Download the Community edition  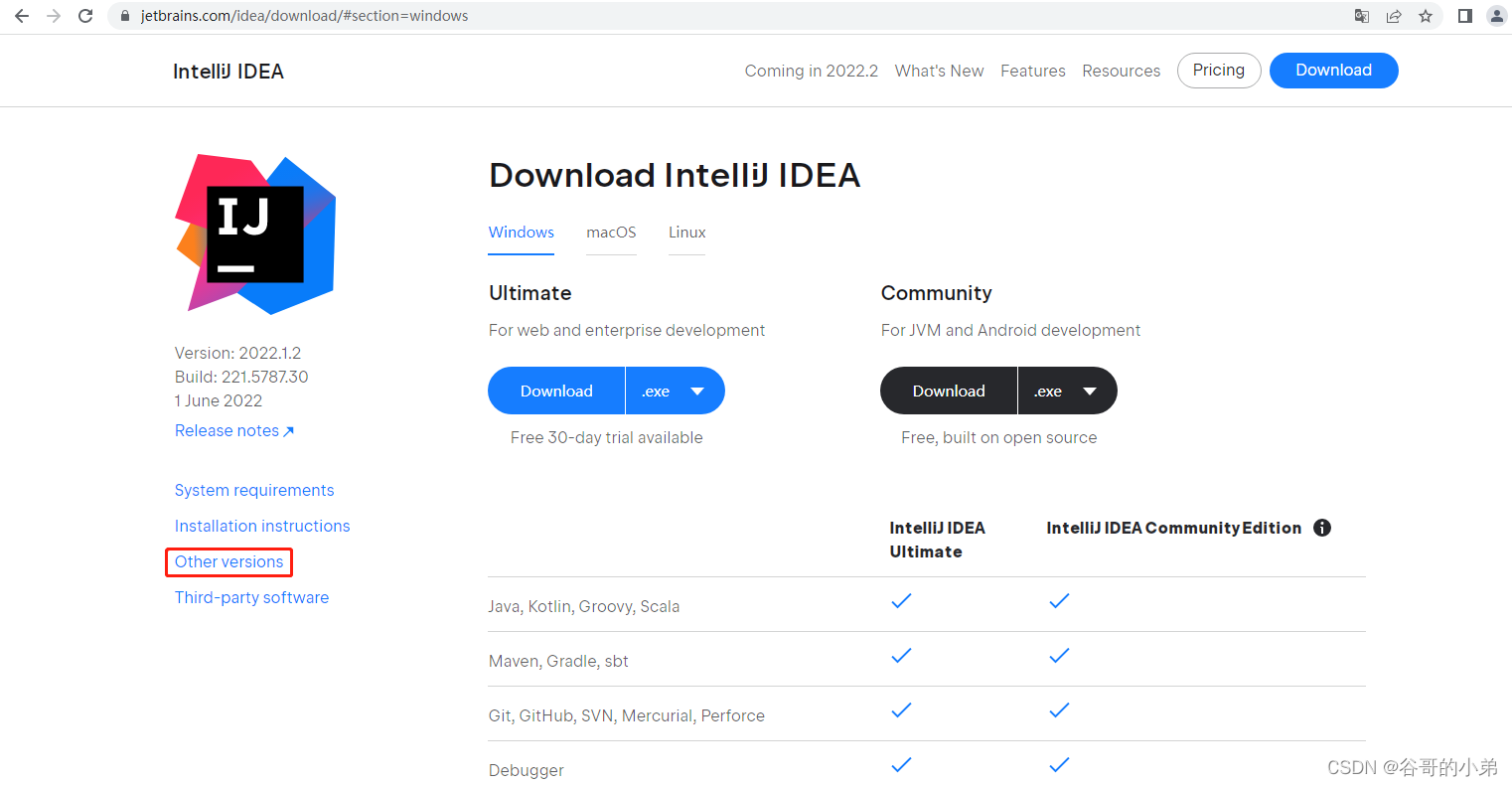(949, 391)
